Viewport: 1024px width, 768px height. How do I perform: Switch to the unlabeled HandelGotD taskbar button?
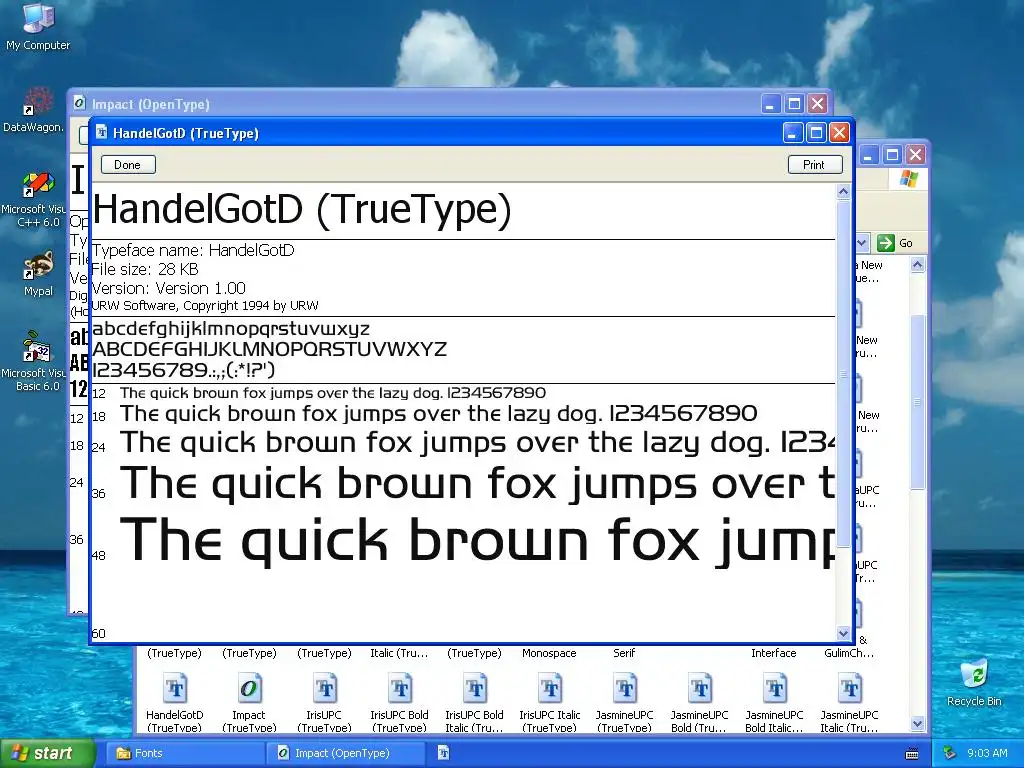[x=444, y=753]
